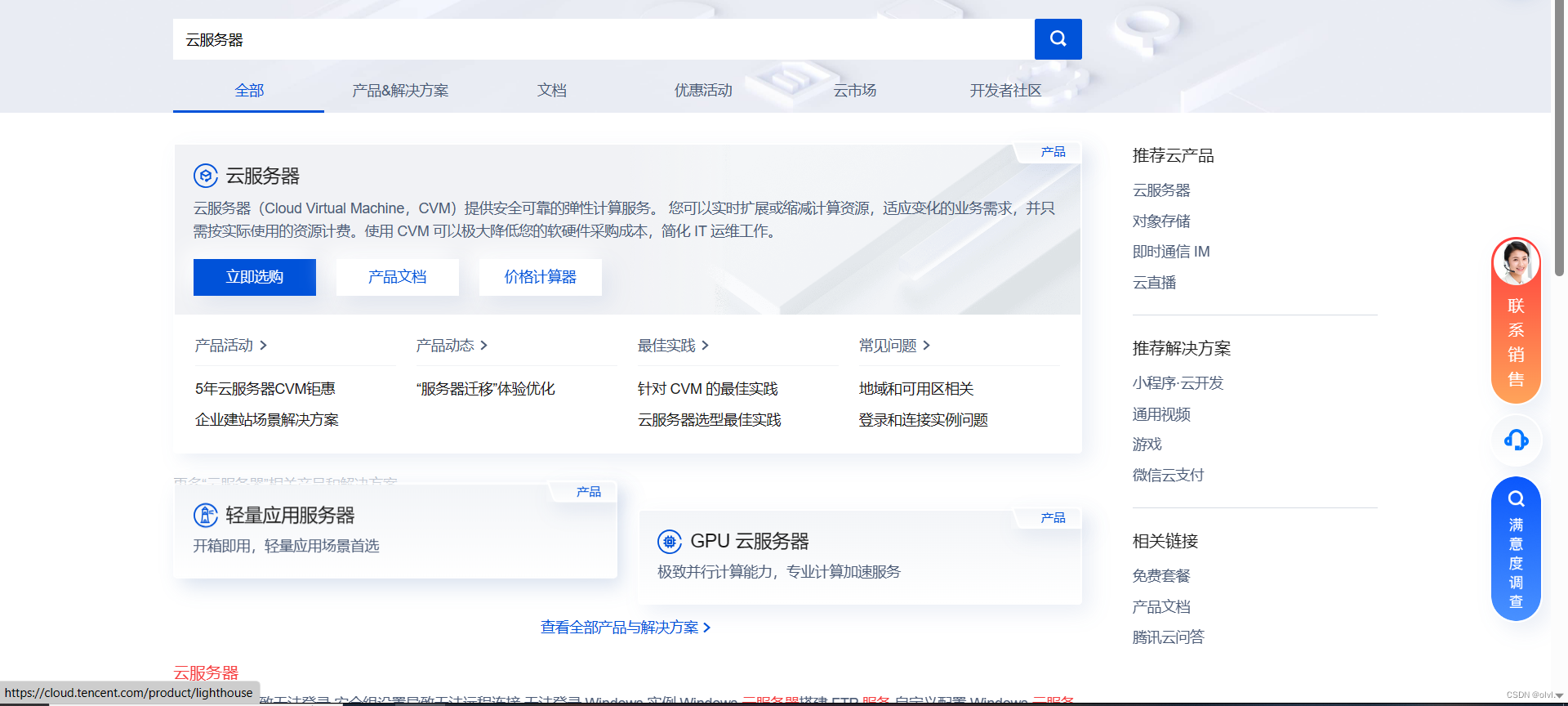
Task: Open 地域和可用区相关 link
Action: (916, 389)
